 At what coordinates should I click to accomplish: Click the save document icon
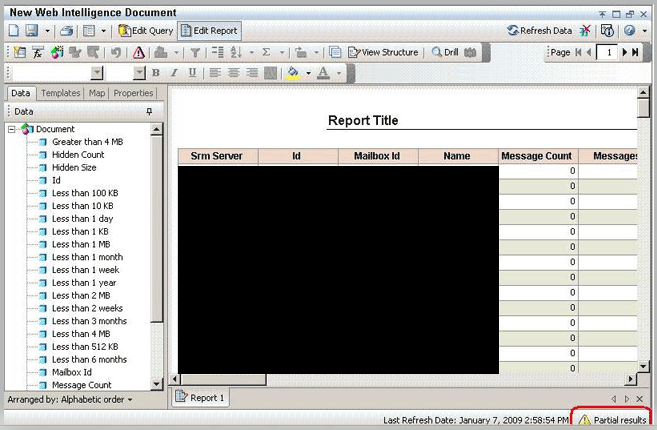31,31
